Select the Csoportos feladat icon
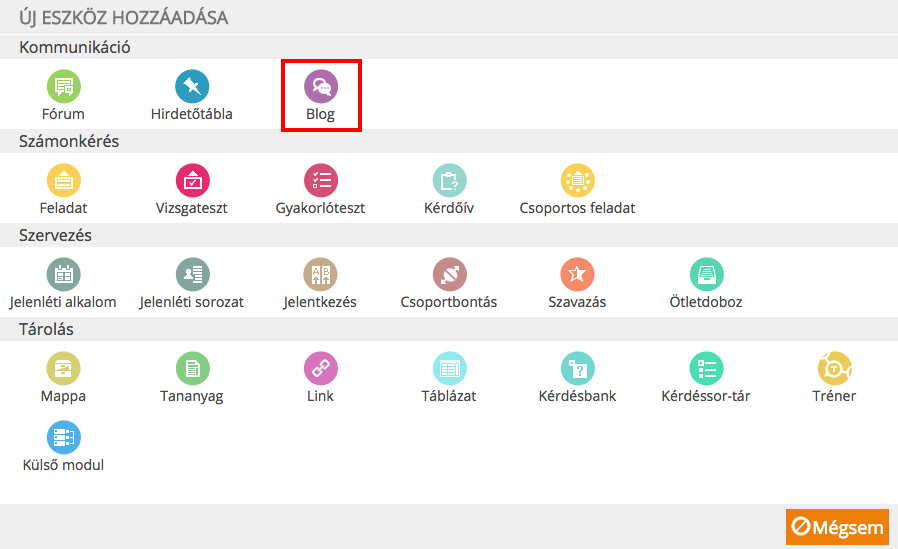 577,180
